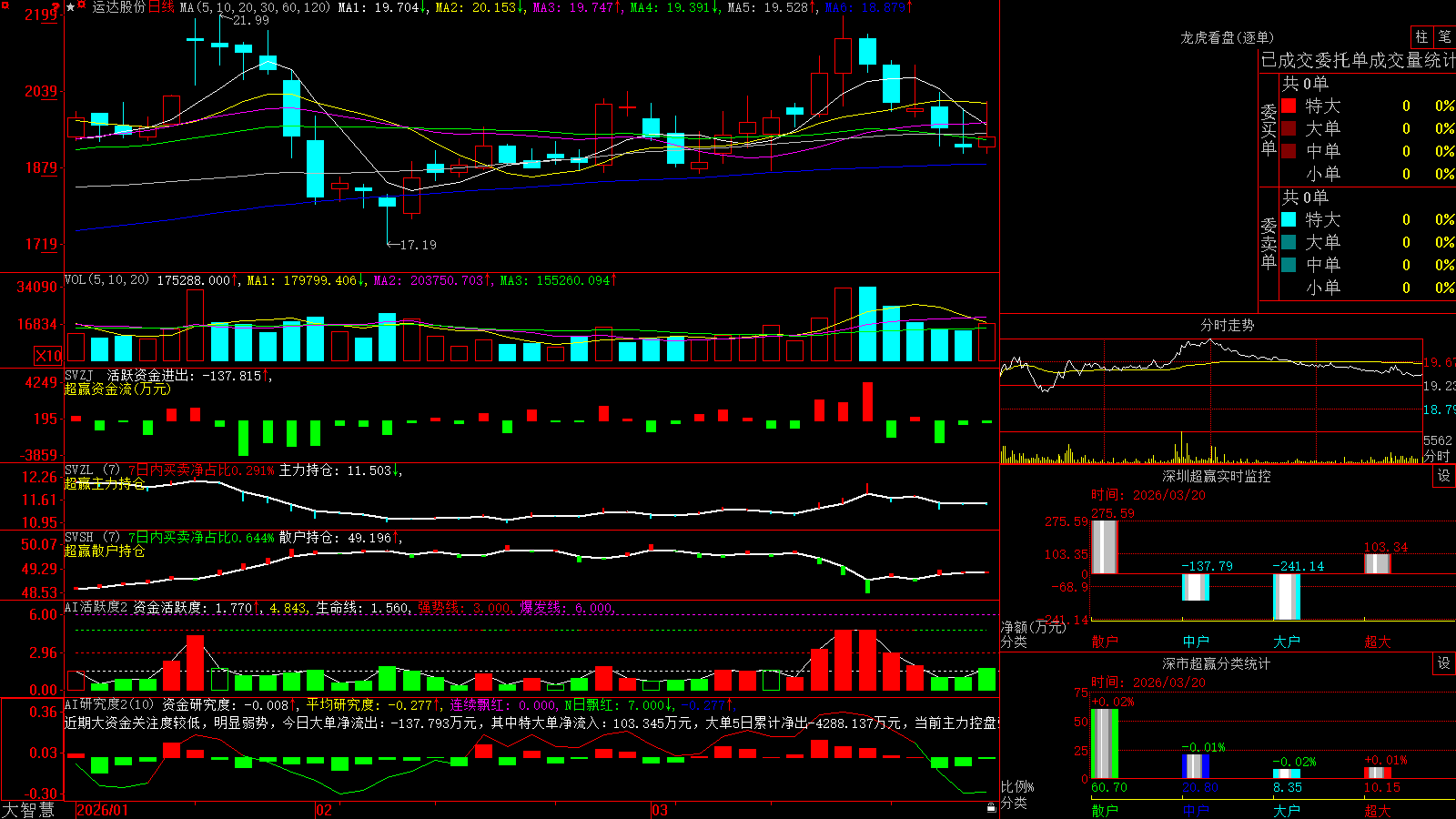
Task: Open 设 settings for 深市超赢分类统计
Action: click(1444, 663)
